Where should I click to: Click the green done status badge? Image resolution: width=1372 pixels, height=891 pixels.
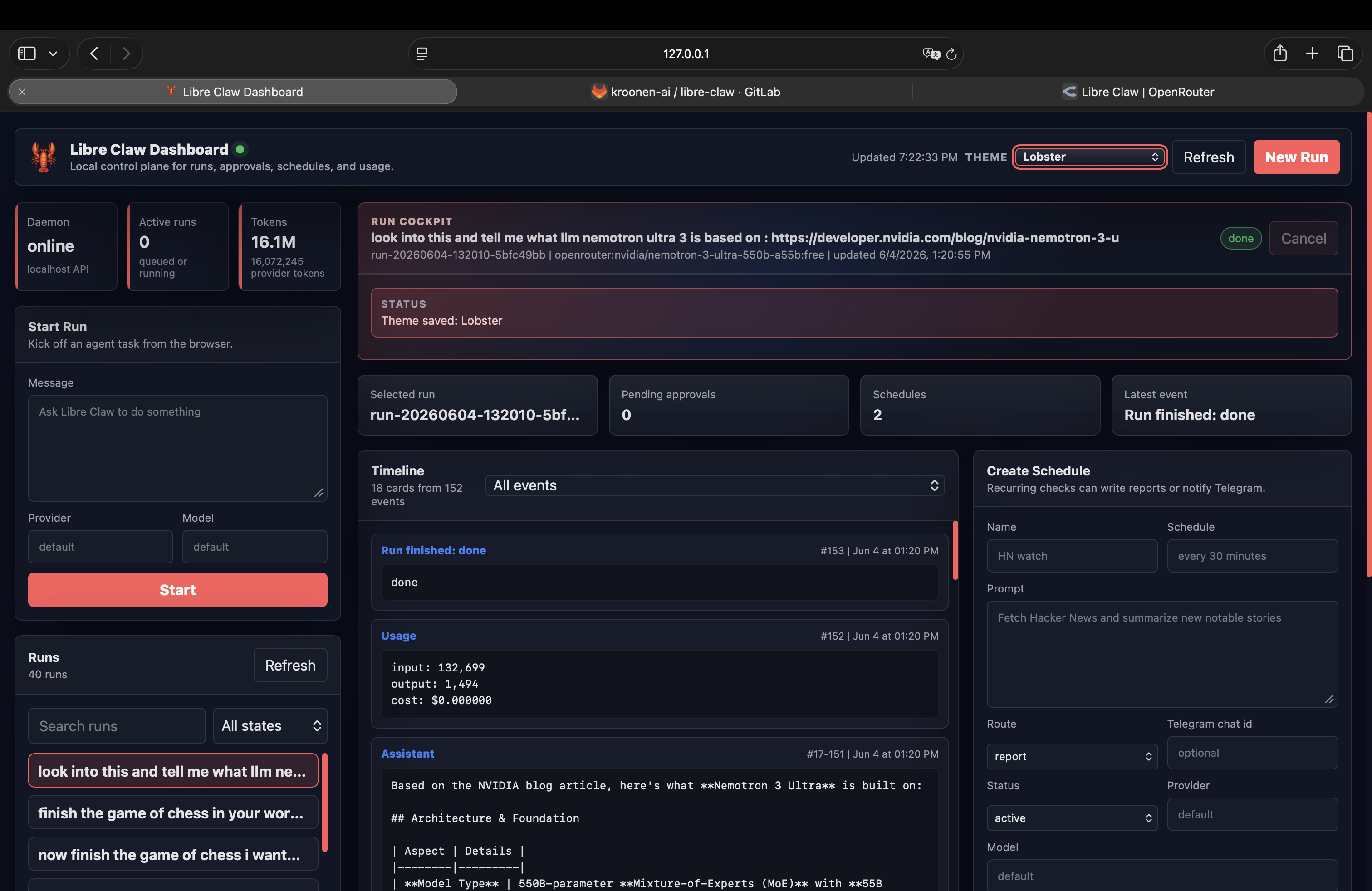click(1240, 238)
